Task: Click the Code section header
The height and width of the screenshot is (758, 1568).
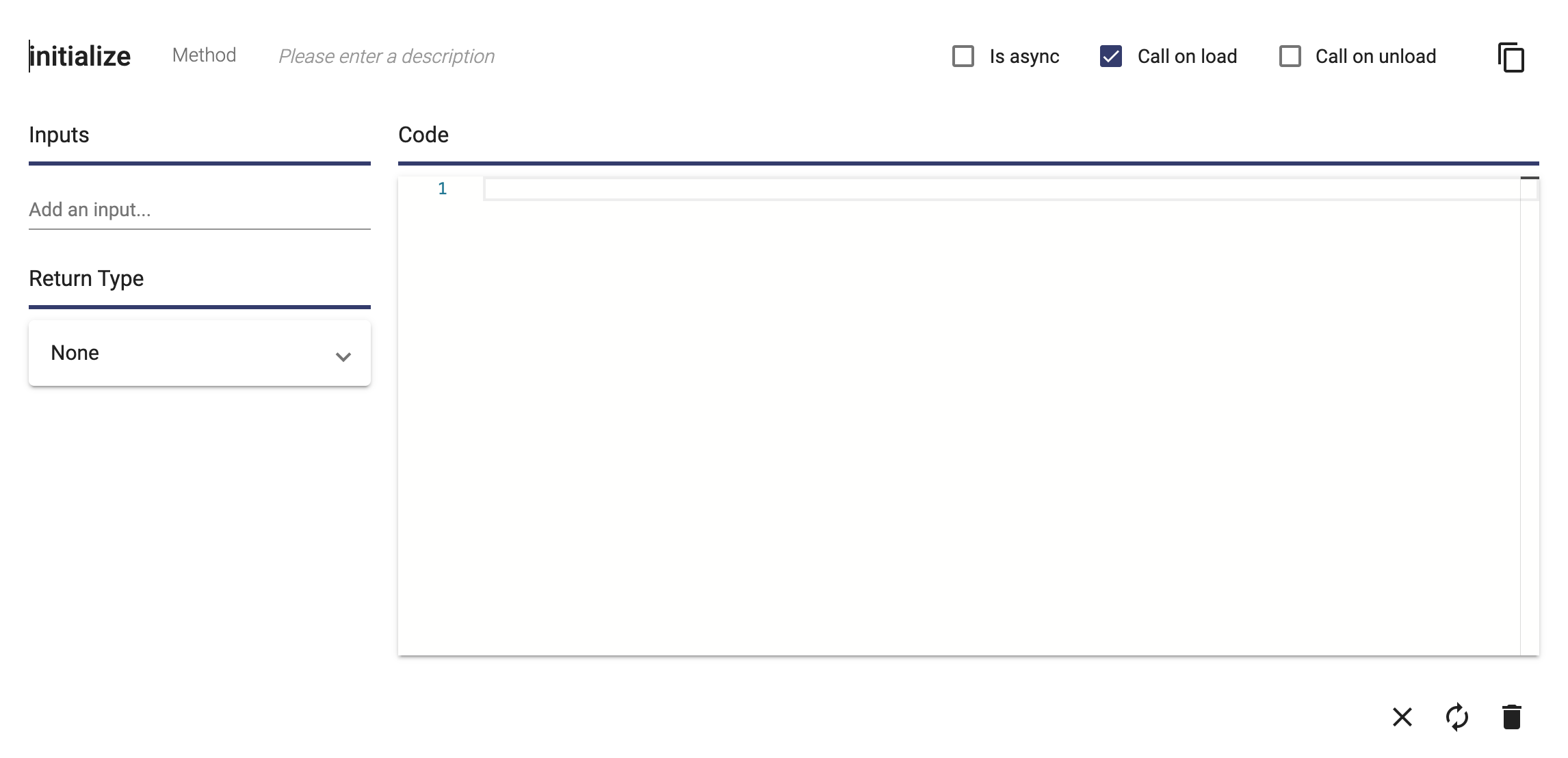Action: point(423,135)
